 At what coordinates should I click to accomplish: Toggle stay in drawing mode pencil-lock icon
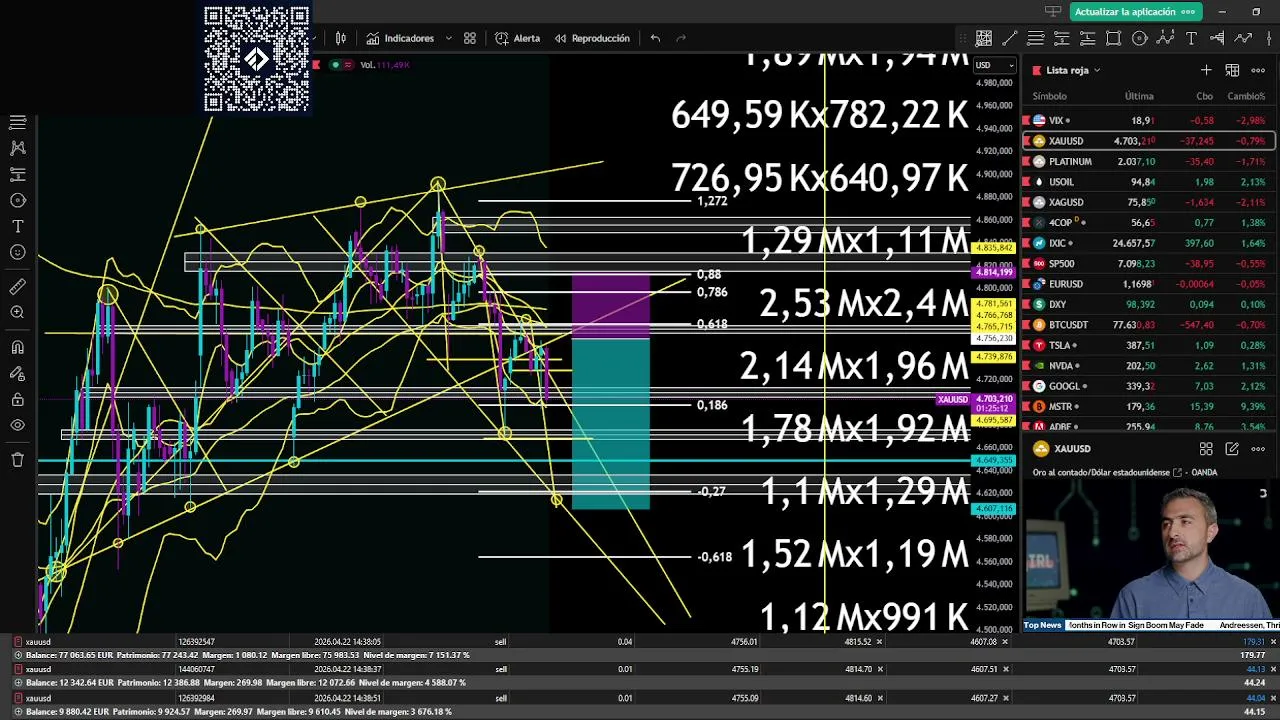[x=17, y=373]
